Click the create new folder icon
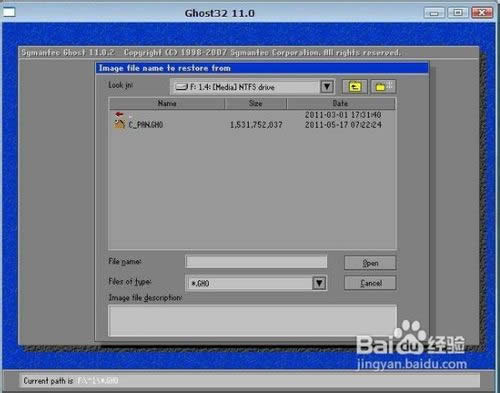 click(383, 87)
